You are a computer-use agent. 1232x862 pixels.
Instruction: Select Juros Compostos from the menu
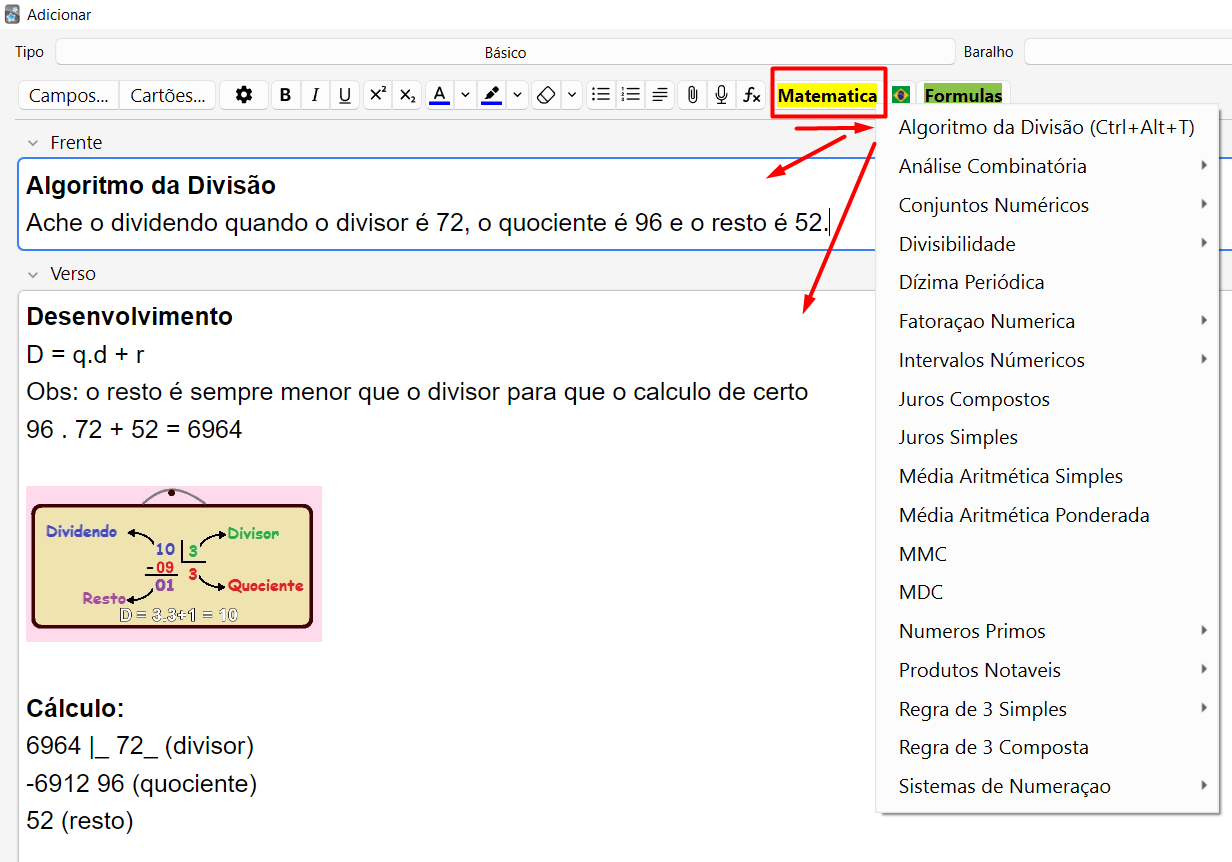(974, 399)
